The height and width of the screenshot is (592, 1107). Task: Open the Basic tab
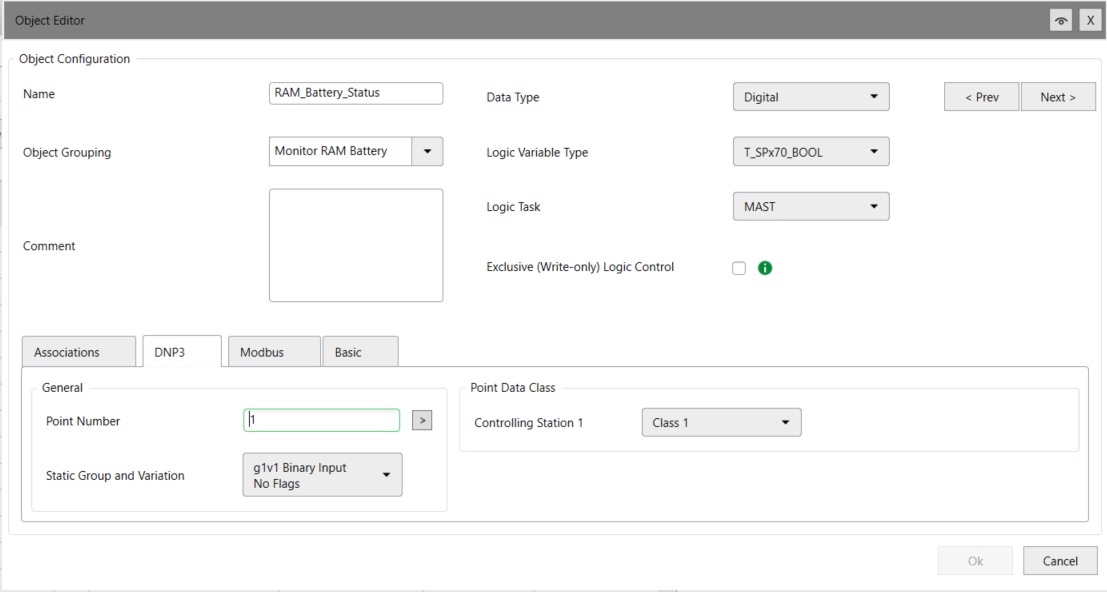[360, 351]
